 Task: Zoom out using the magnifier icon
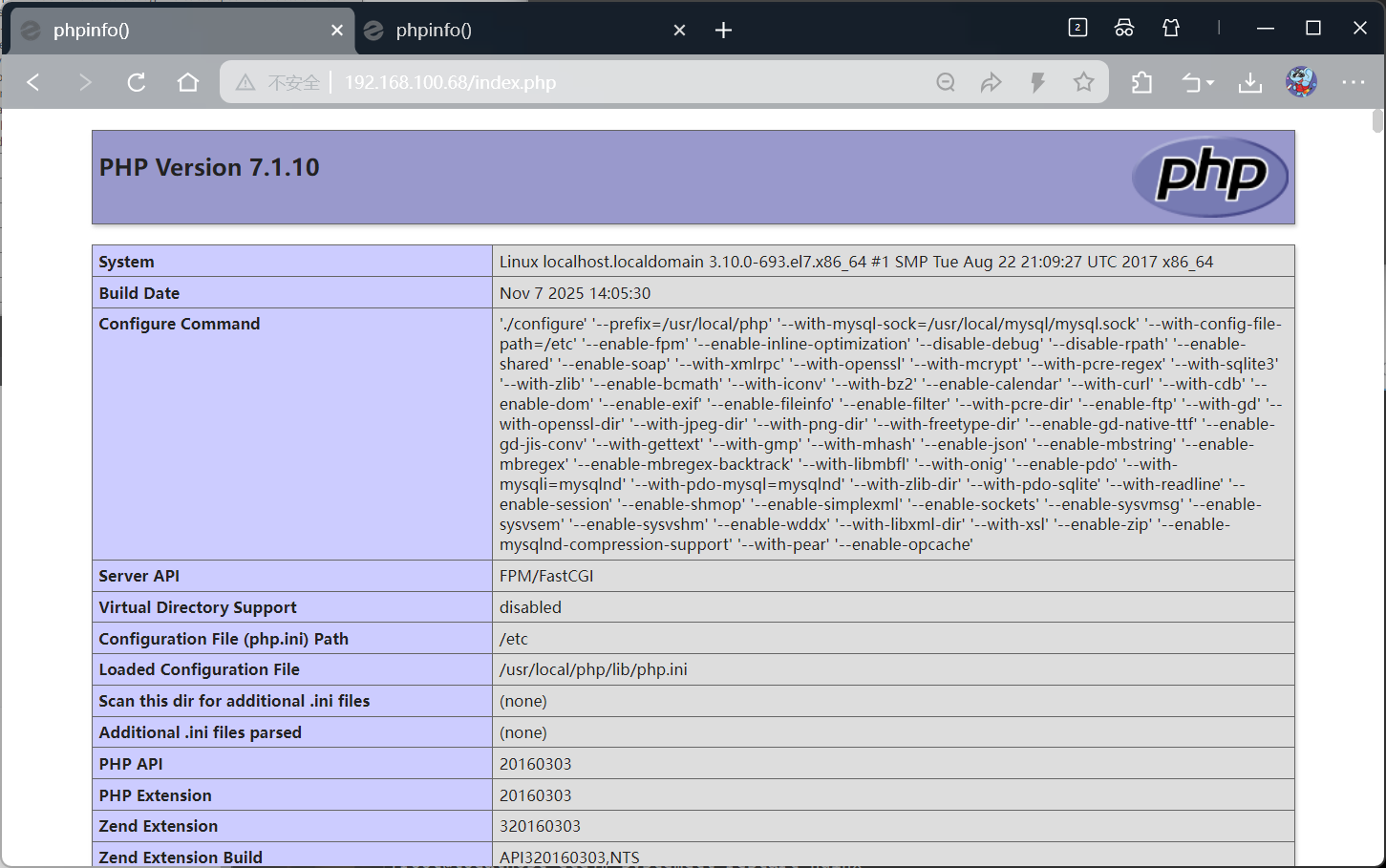[946, 82]
